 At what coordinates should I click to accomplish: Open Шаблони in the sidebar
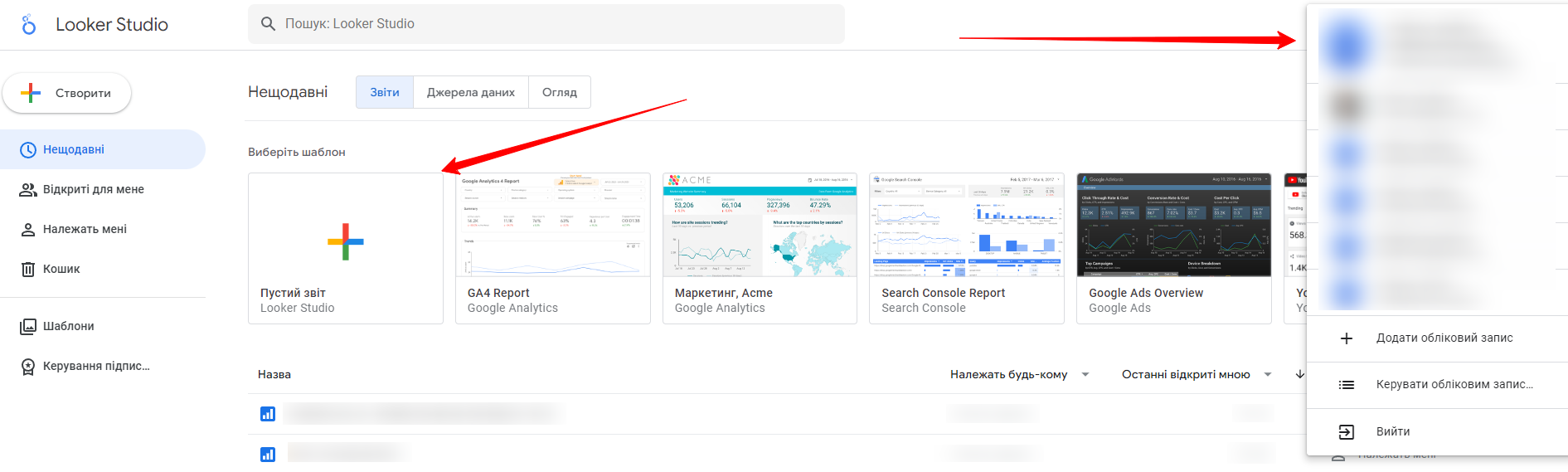(103, 326)
